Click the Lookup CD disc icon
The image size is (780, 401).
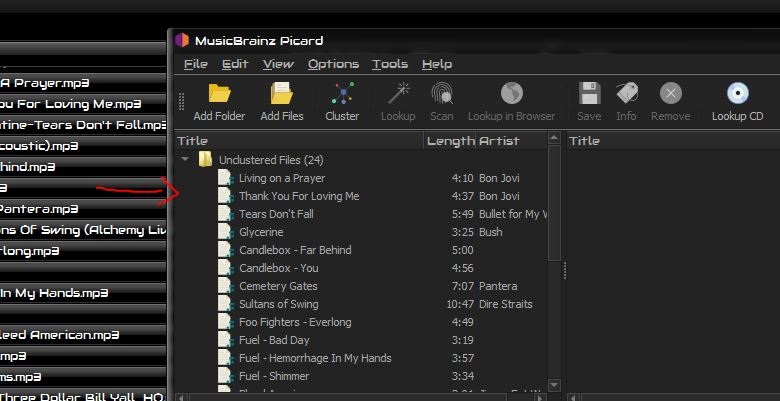pos(737,95)
